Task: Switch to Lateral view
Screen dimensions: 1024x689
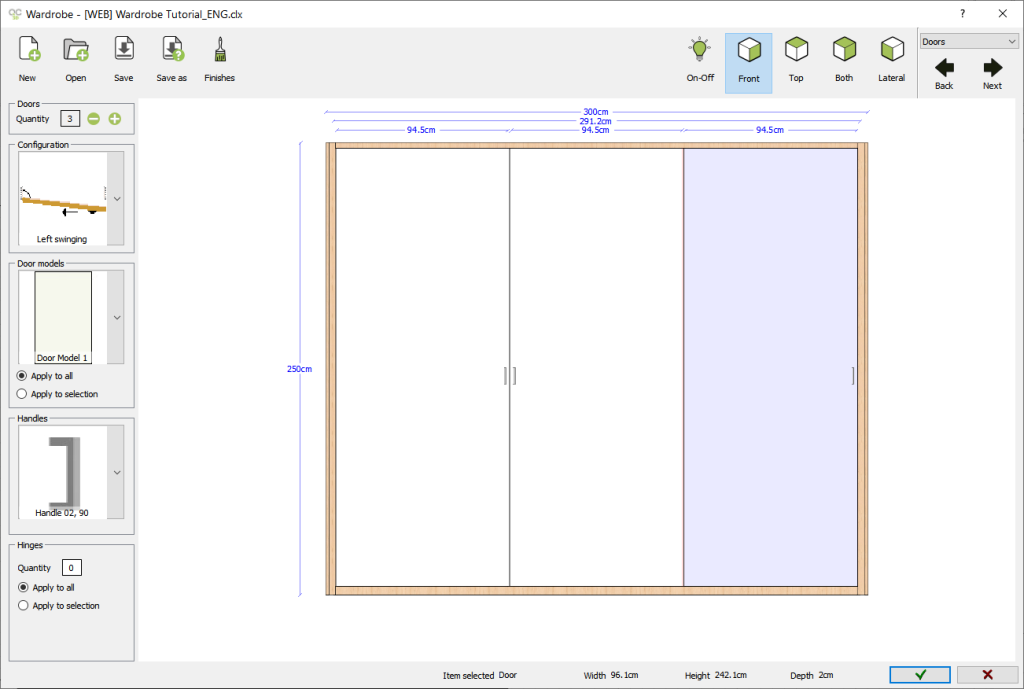Action: click(x=891, y=59)
